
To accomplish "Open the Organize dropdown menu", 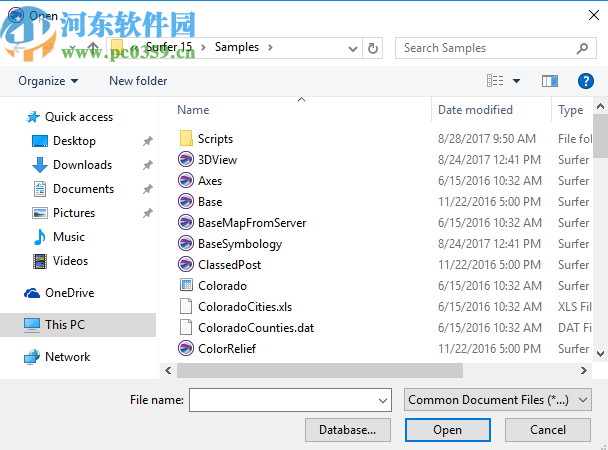I will coord(48,81).
